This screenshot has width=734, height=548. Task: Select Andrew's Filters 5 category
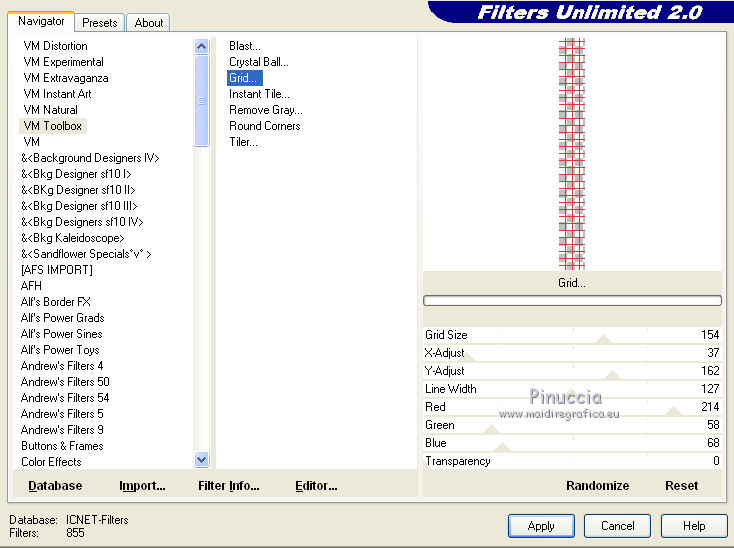(x=62, y=414)
